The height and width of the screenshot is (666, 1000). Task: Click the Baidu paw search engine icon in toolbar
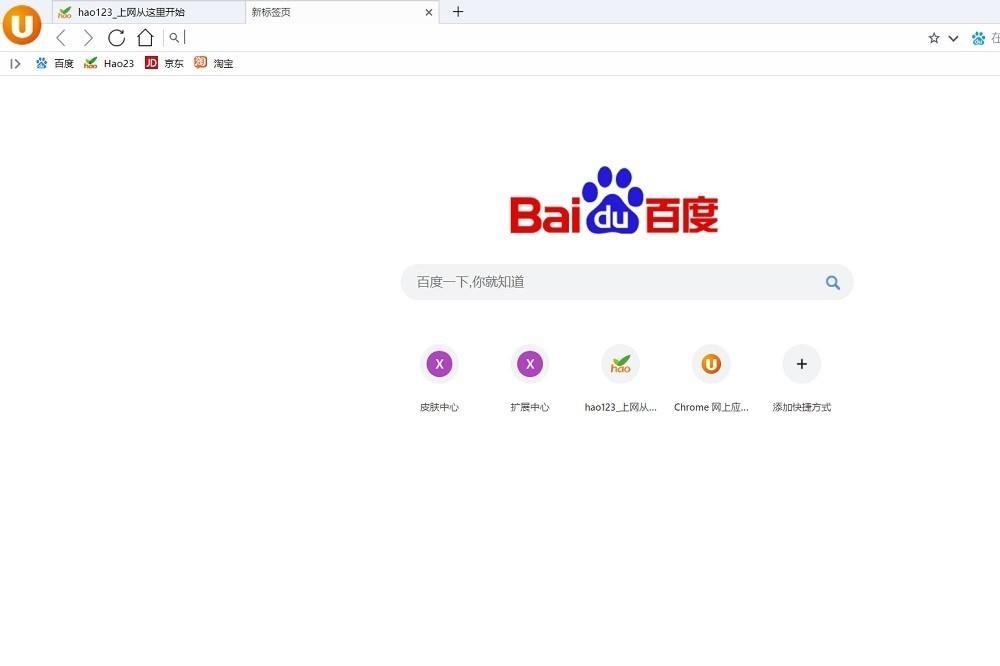click(978, 38)
